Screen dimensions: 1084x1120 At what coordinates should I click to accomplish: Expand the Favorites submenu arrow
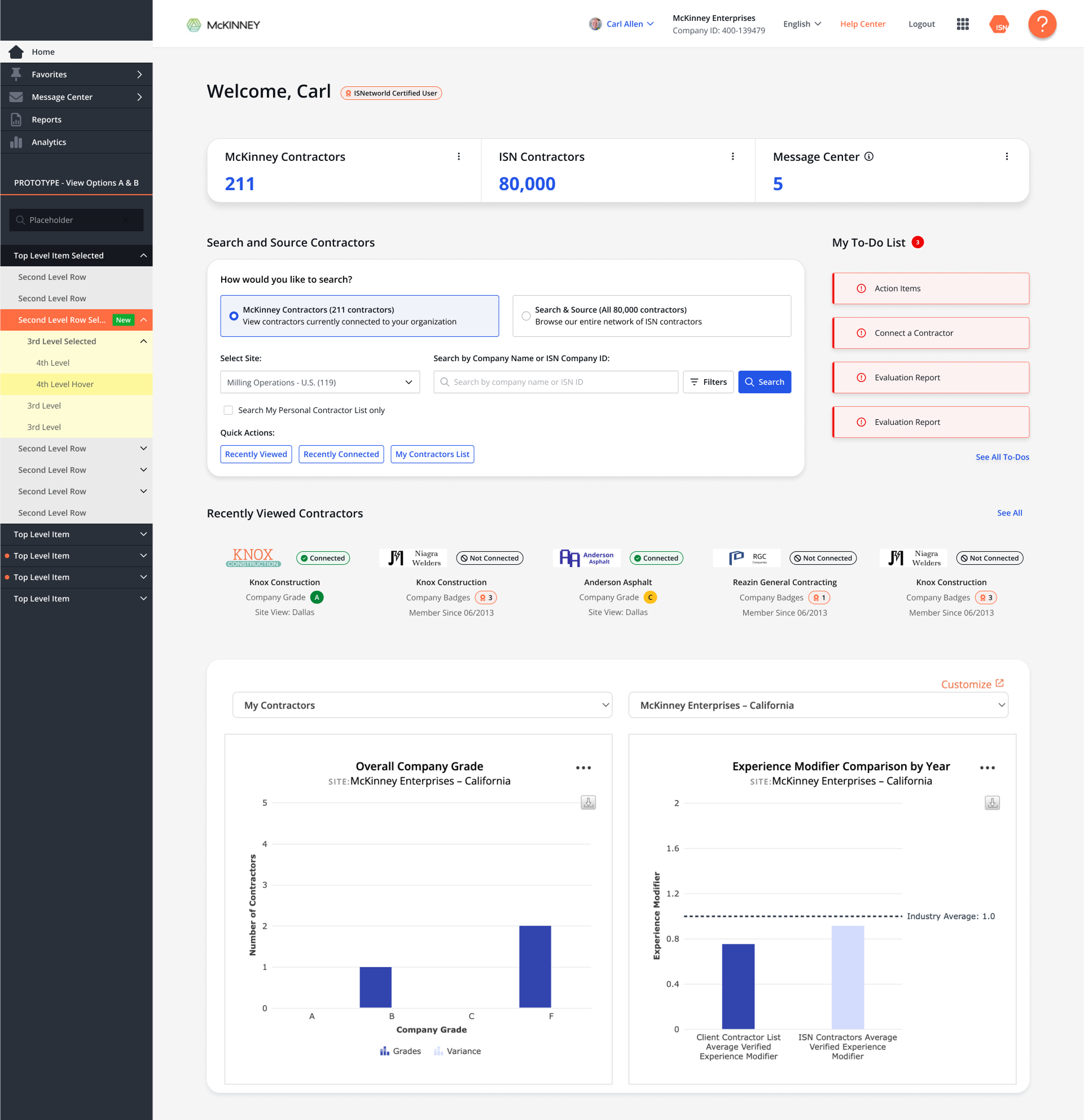pyautogui.click(x=139, y=74)
